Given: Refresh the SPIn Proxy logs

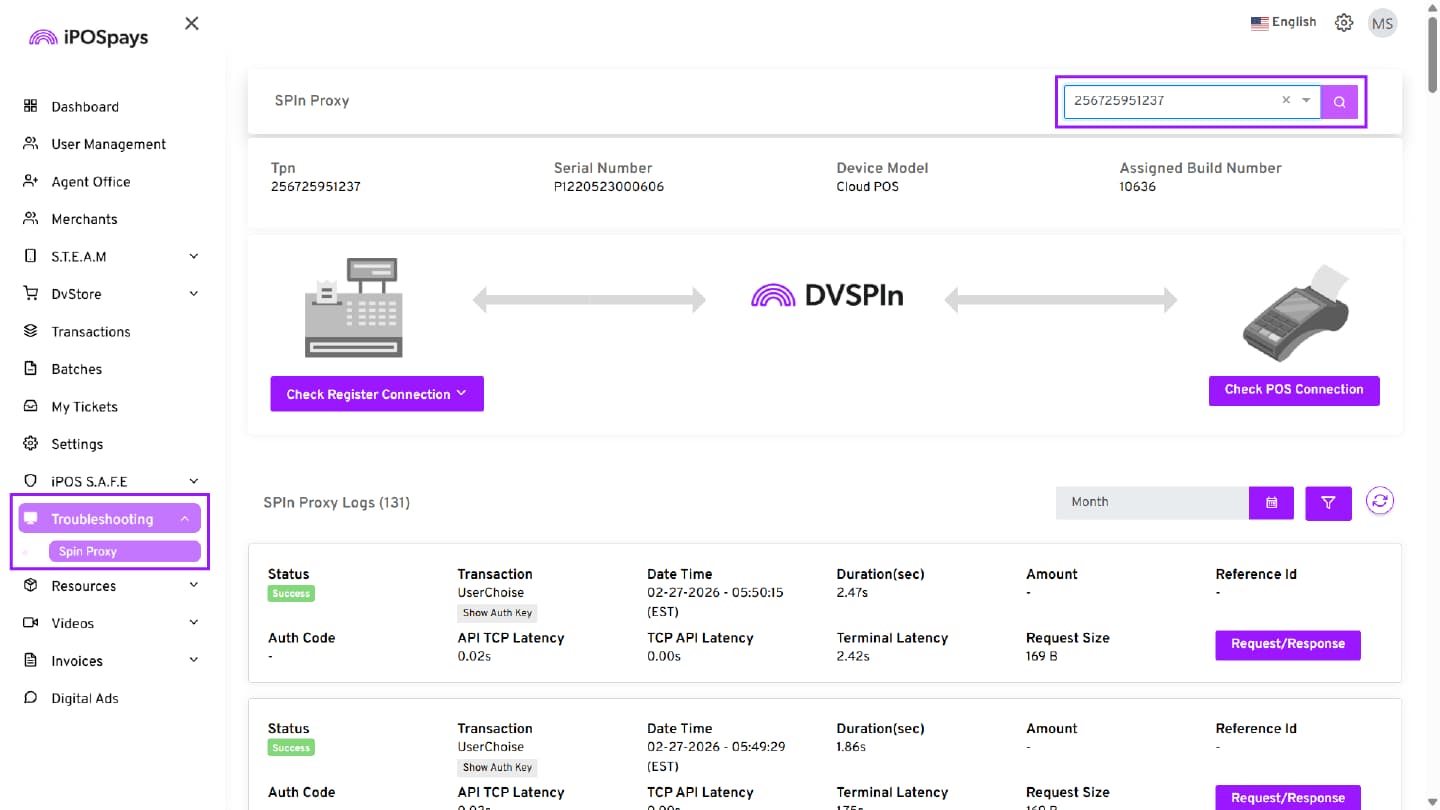Looking at the screenshot, I should coord(1380,502).
